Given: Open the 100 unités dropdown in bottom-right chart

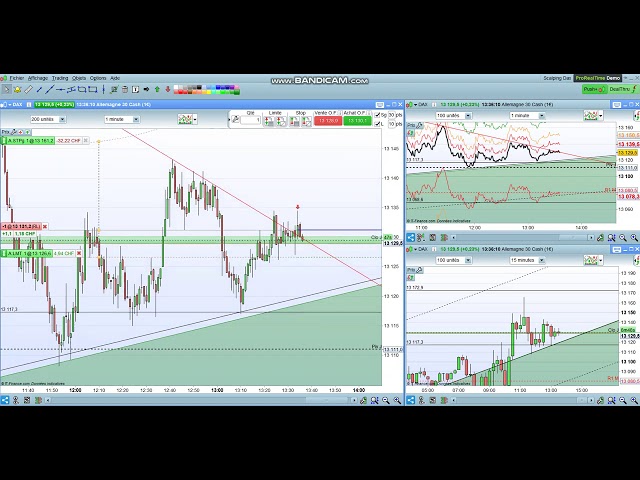Looking at the screenshot, I should (453, 260).
